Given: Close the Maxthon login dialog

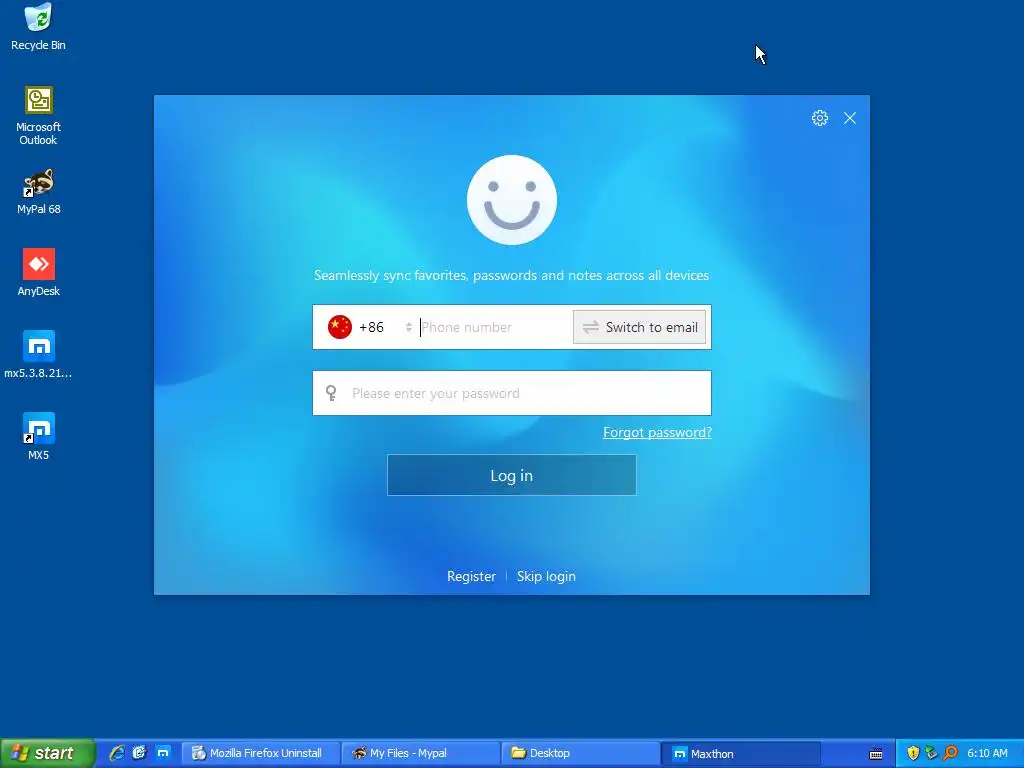Looking at the screenshot, I should coord(850,118).
